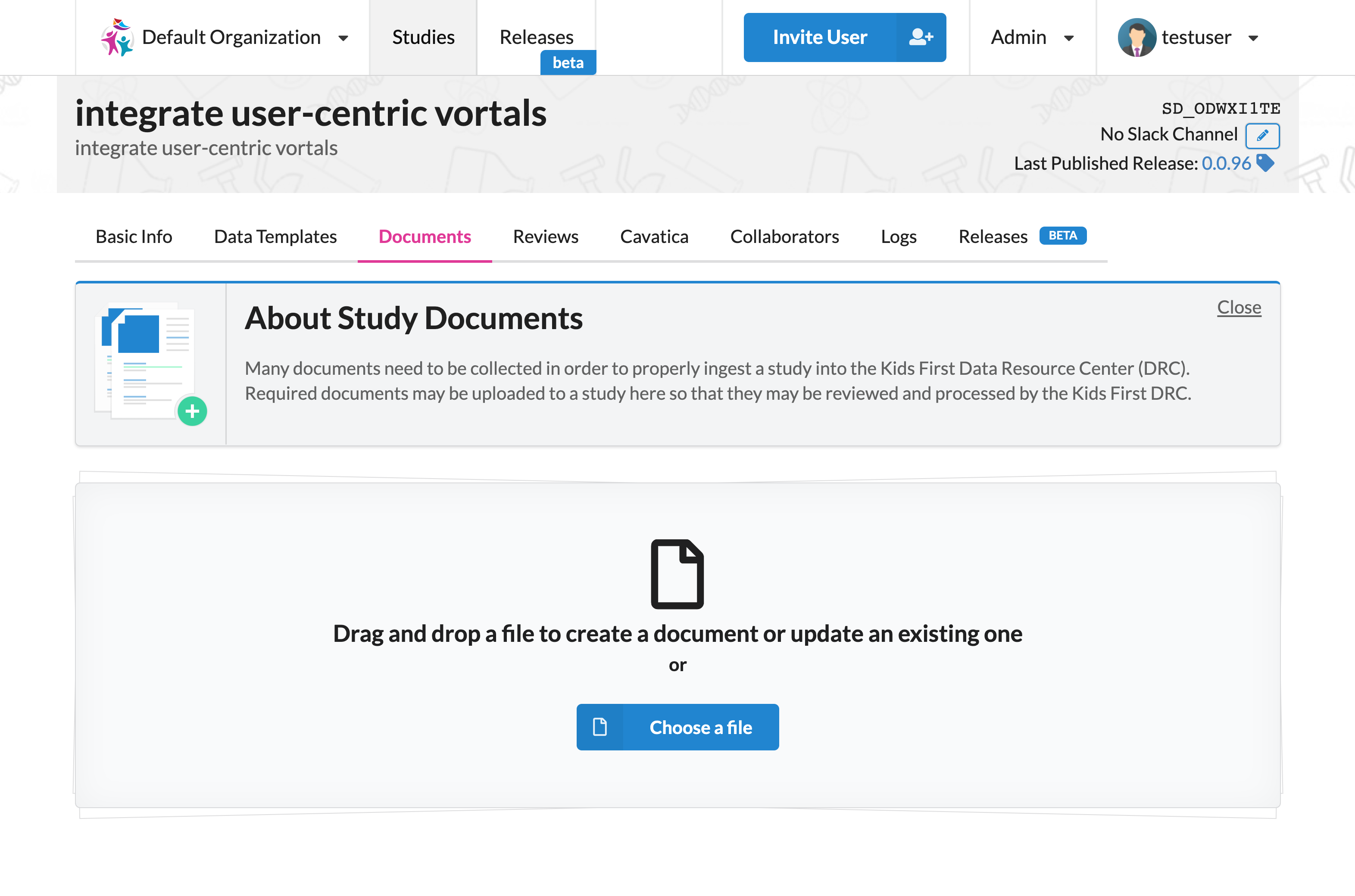Screen dimensions: 1355x896
Task: Open the Reviews tab
Action: [x=545, y=236]
